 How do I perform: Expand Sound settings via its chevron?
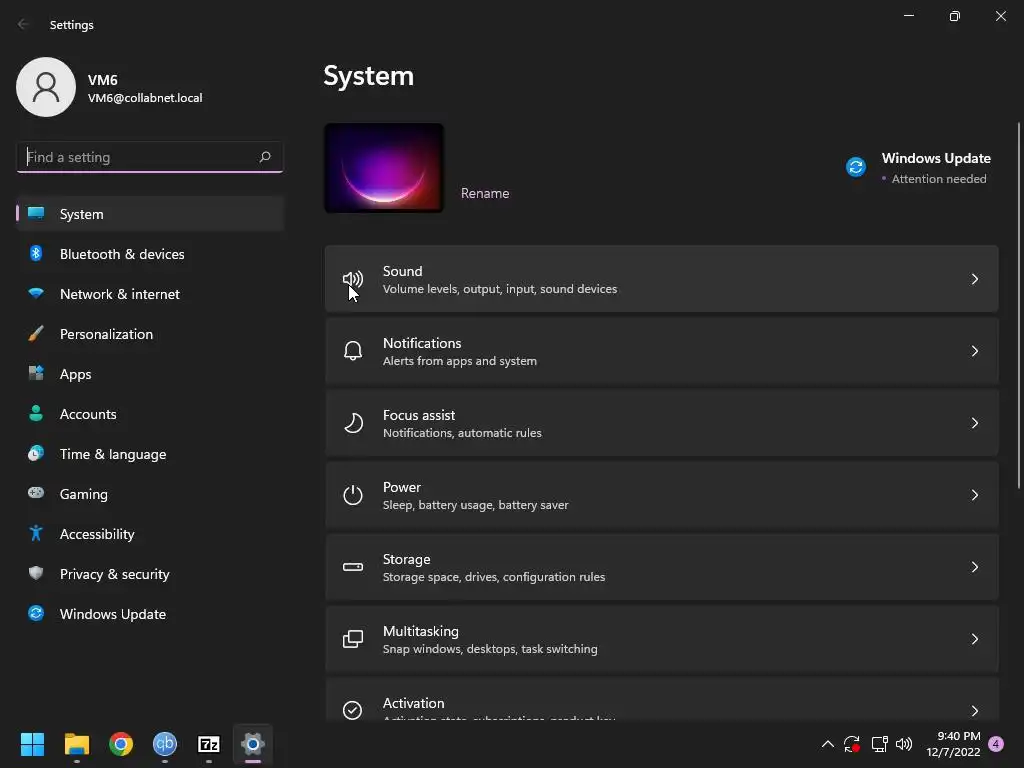(x=974, y=280)
